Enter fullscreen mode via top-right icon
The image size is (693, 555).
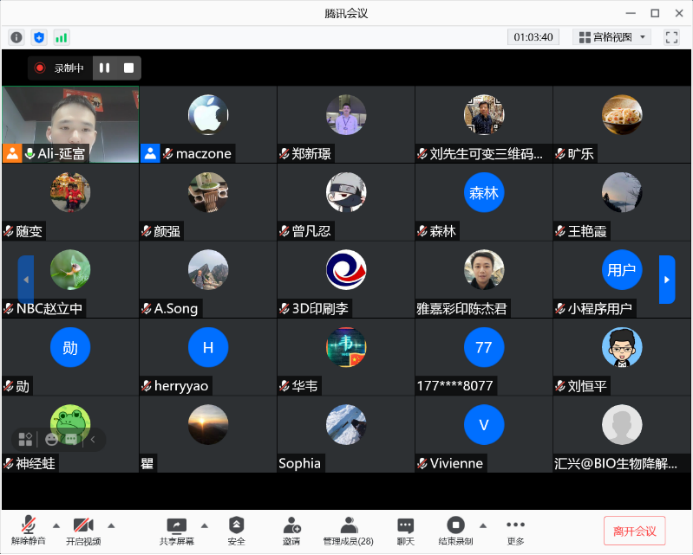pyautogui.click(x=671, y=37)
